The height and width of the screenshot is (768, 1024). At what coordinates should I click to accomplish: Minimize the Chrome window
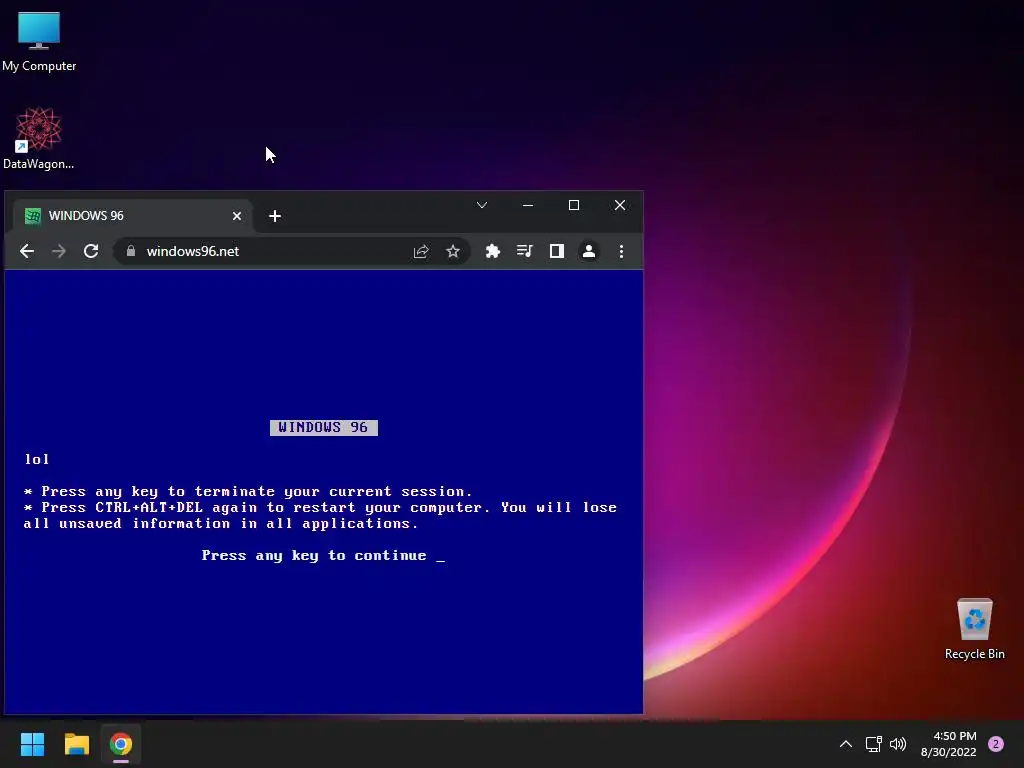[x=528, y=205]
